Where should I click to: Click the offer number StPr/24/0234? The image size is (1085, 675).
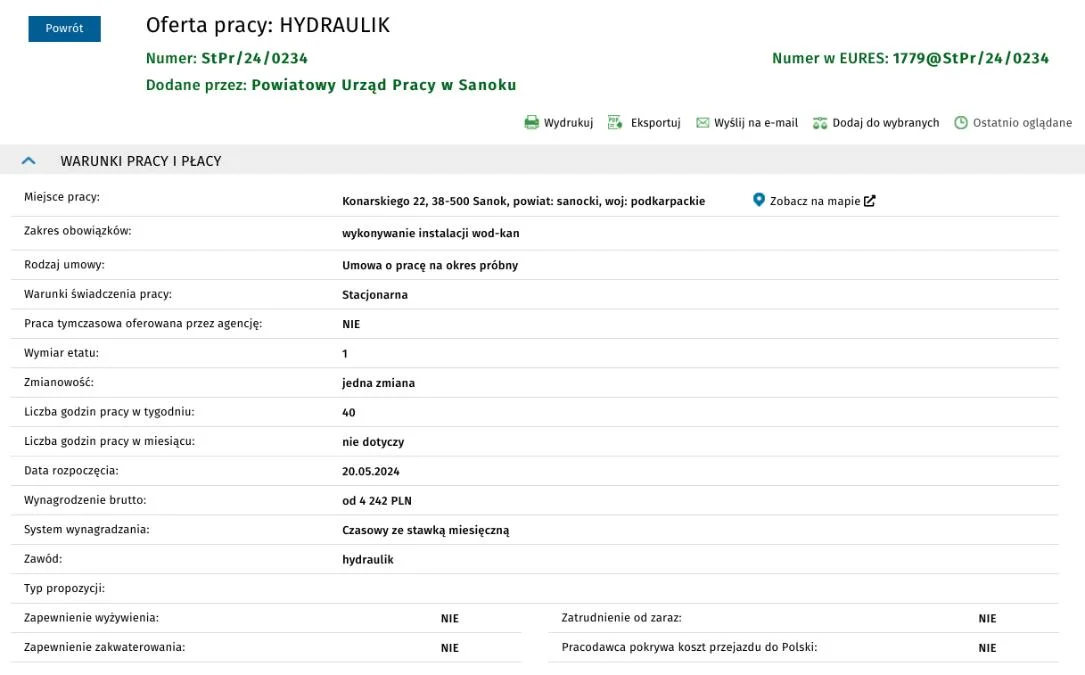point(254,58)
